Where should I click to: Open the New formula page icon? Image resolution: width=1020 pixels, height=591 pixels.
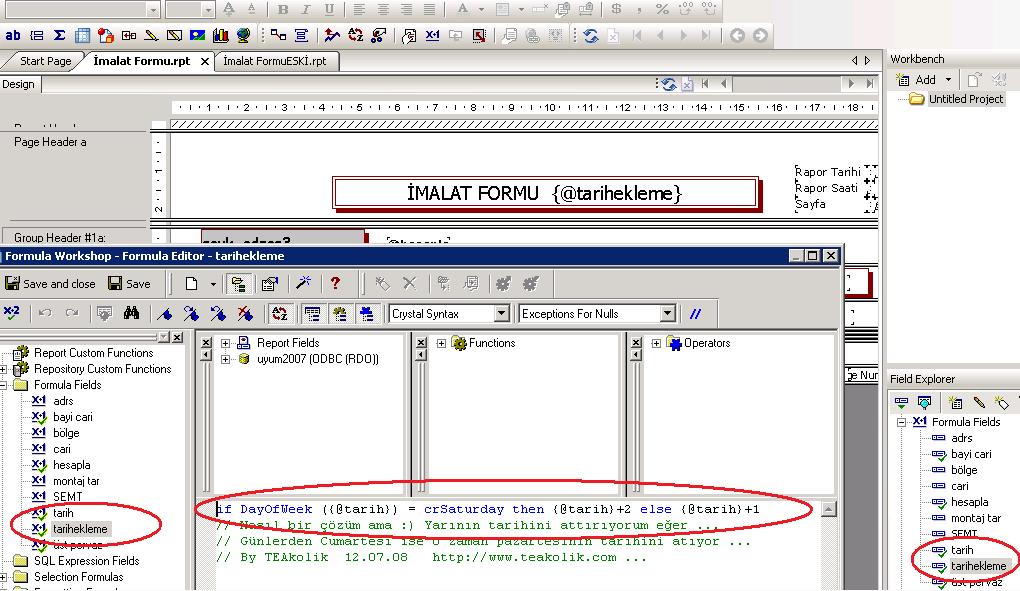tap(191, 283)
